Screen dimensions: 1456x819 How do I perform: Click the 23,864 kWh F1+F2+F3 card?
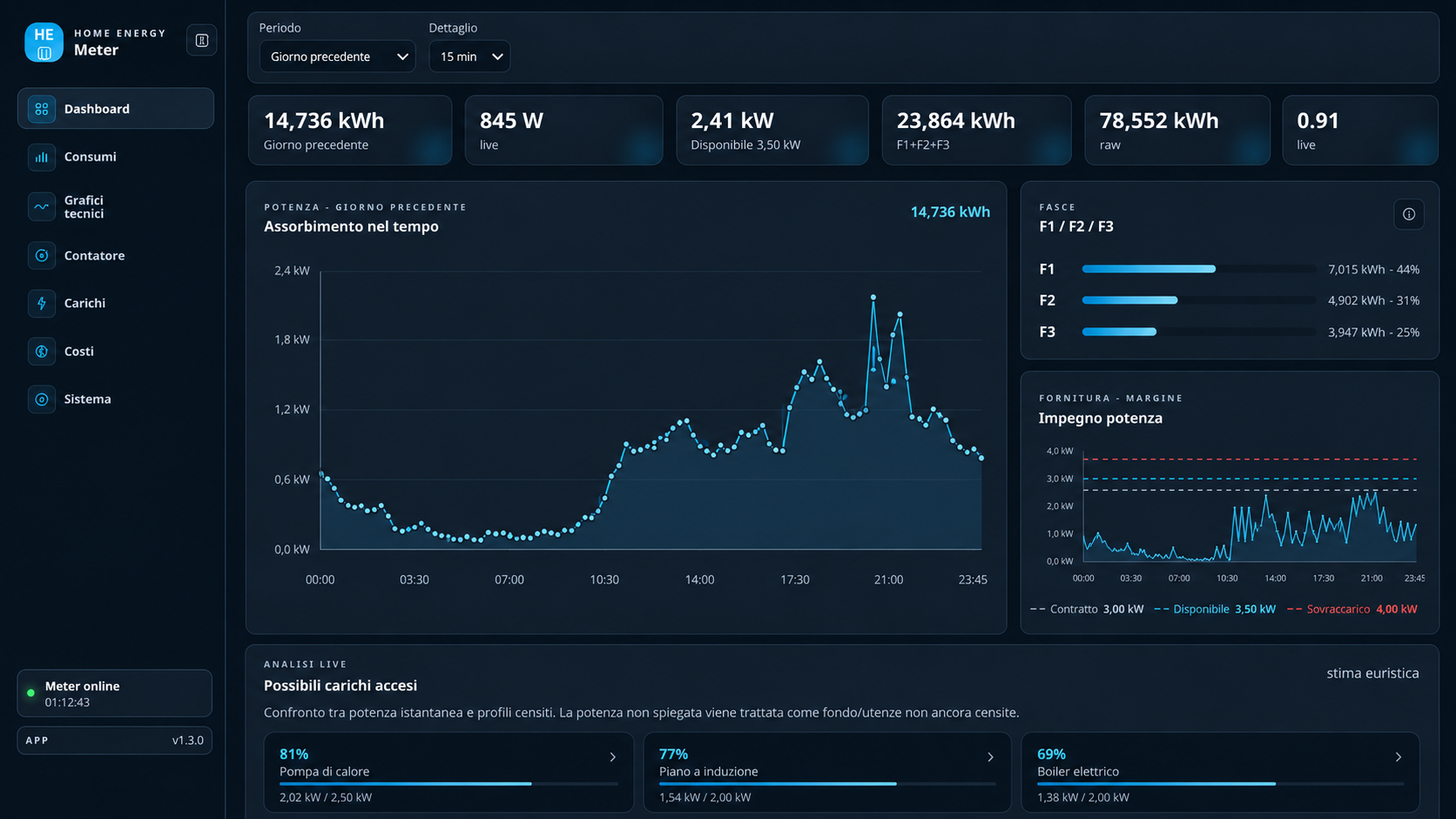coord(977,131)
